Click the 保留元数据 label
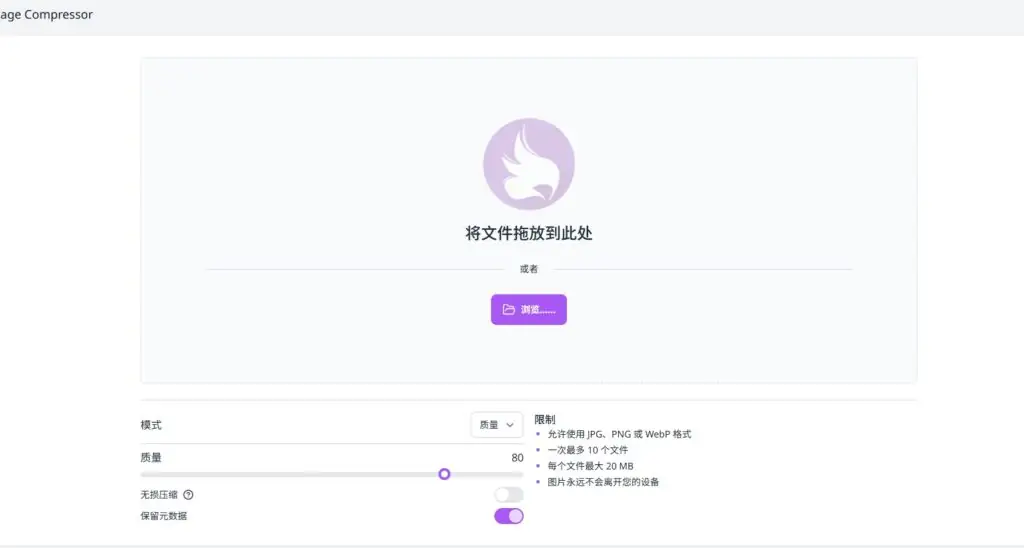The height and width of the screenshot is (548, 1024). tap(163, 516)
